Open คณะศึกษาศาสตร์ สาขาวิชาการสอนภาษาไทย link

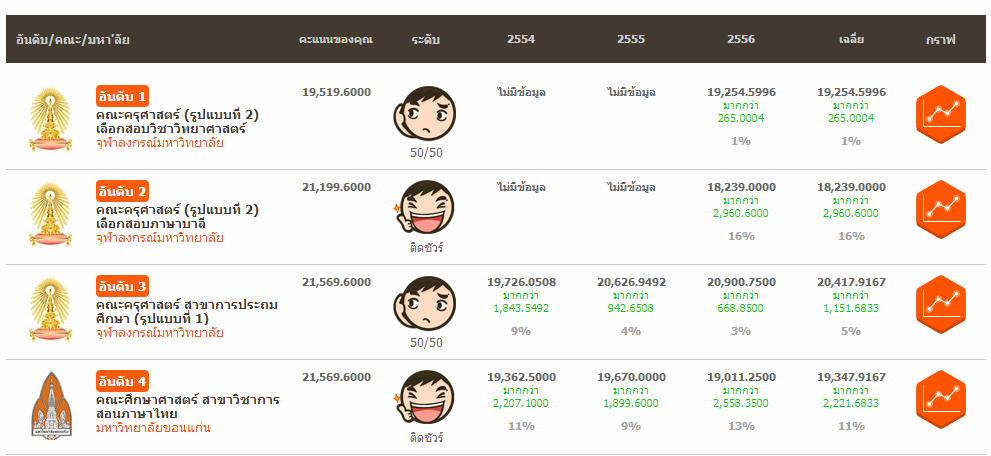pos(187,406)
